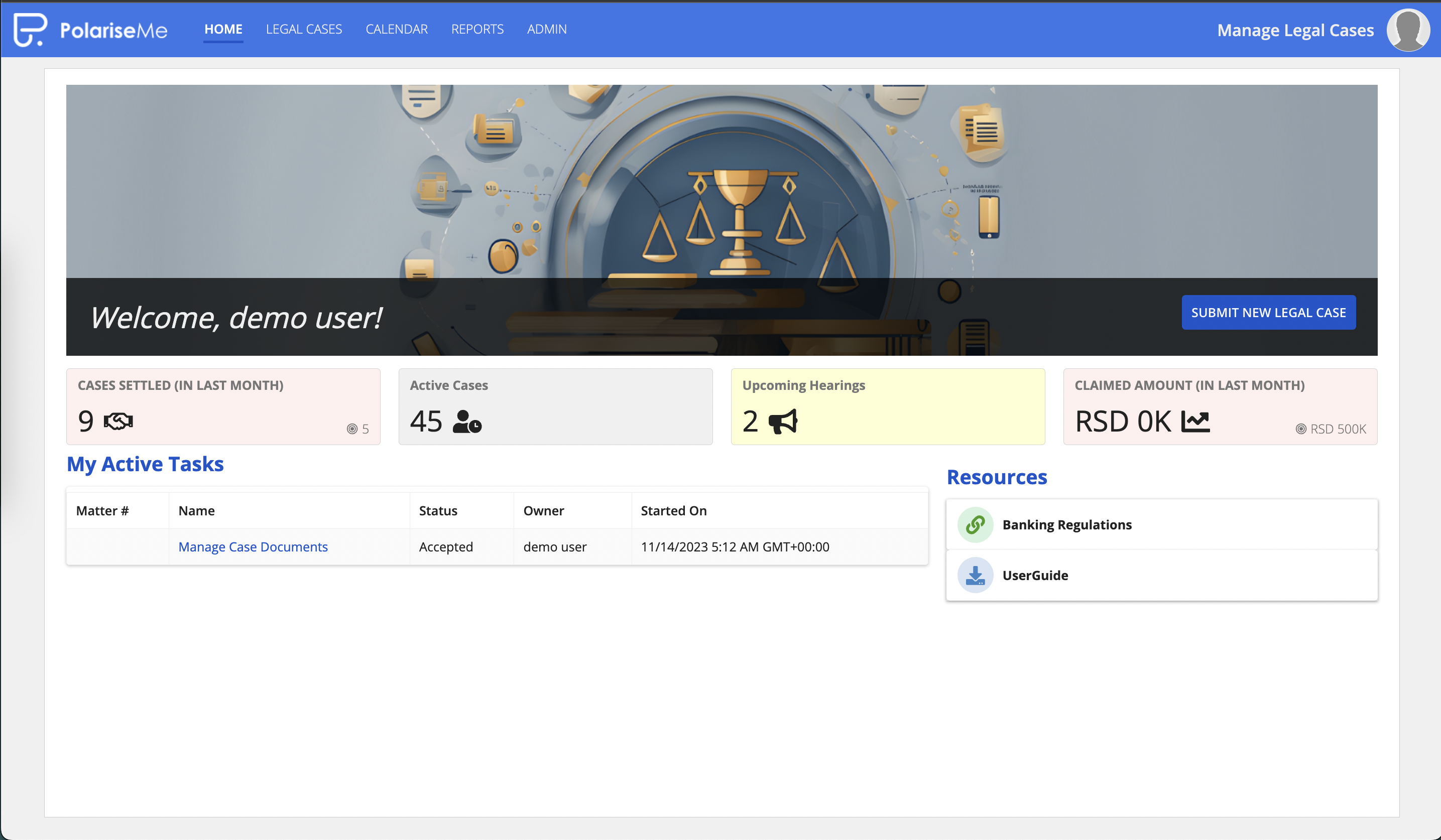Image resolution: width=1441 pixels, height=840 pixels.
Task: Open the Banking Regulations resource
Action: tap(1161, 524)
